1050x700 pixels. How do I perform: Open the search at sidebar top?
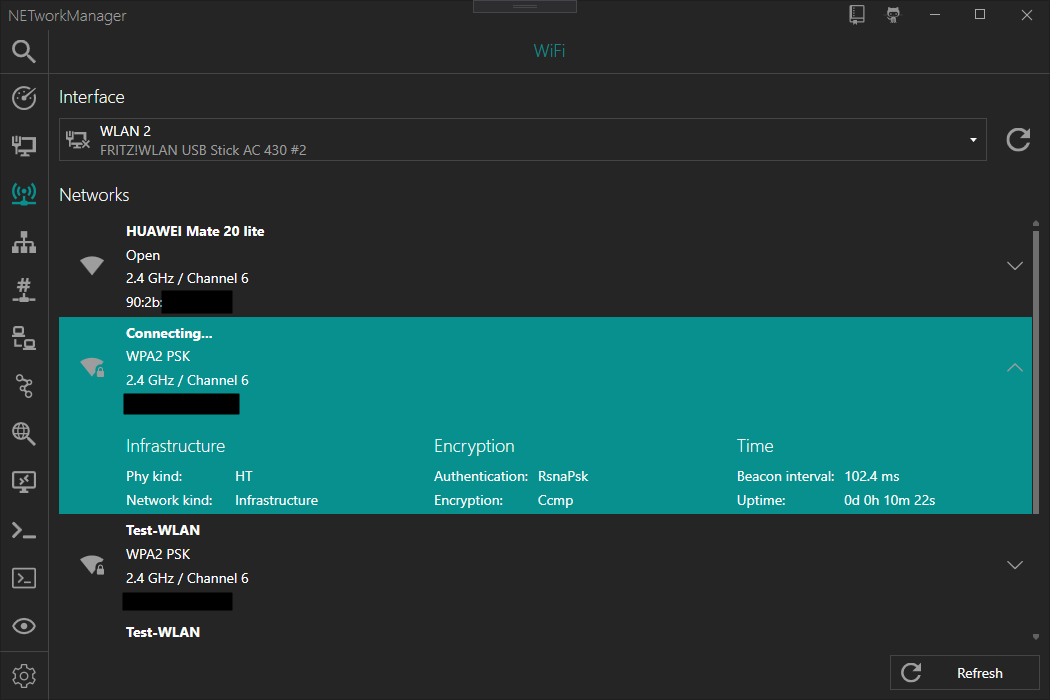pos(23,50)
